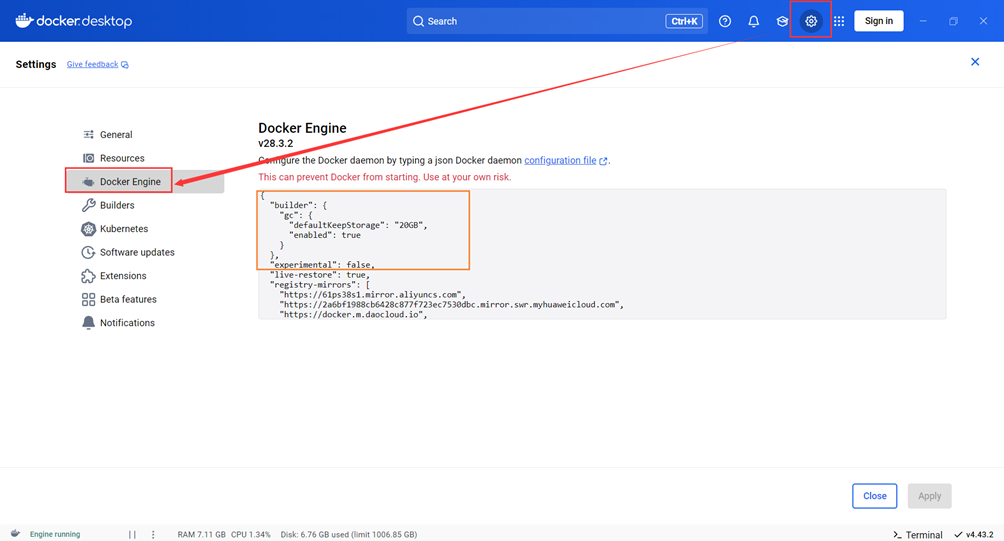Open the apps grid icon
Viewport: 1004px width, 541px height.
tap(839, 21)
